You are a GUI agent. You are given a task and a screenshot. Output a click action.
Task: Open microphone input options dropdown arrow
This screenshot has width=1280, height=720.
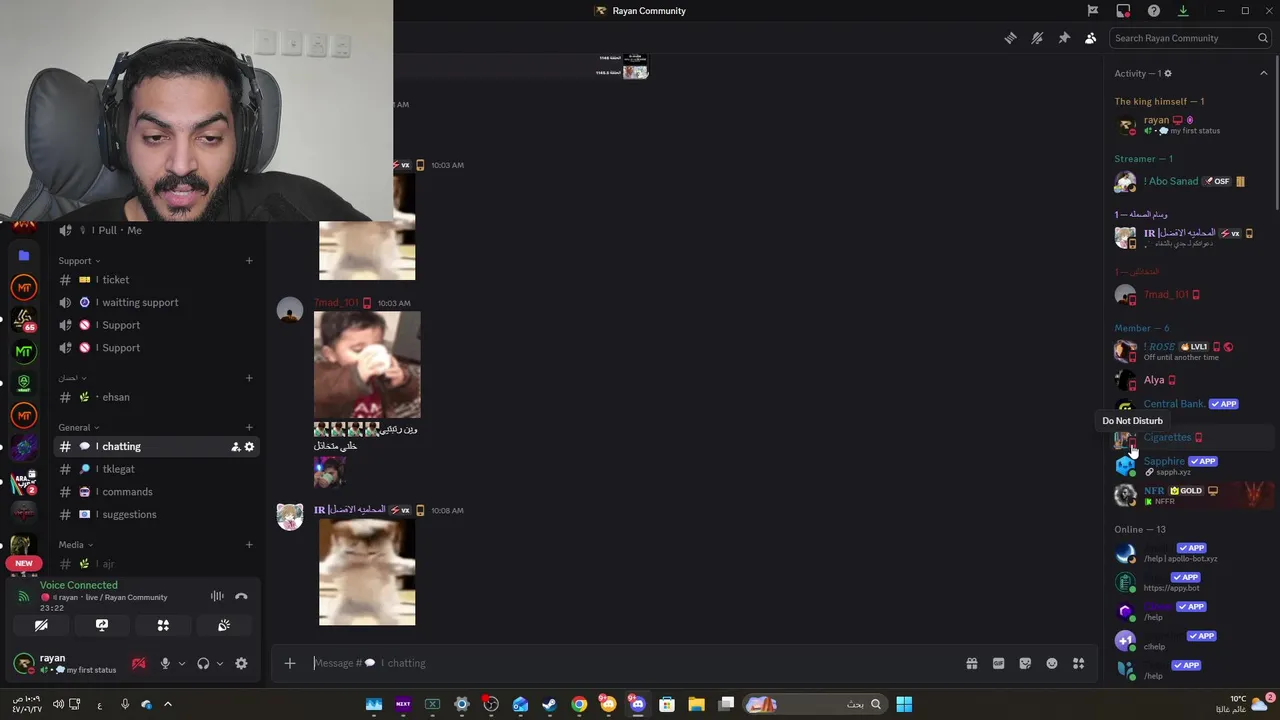pyautogui.click(x=182, y=663)
